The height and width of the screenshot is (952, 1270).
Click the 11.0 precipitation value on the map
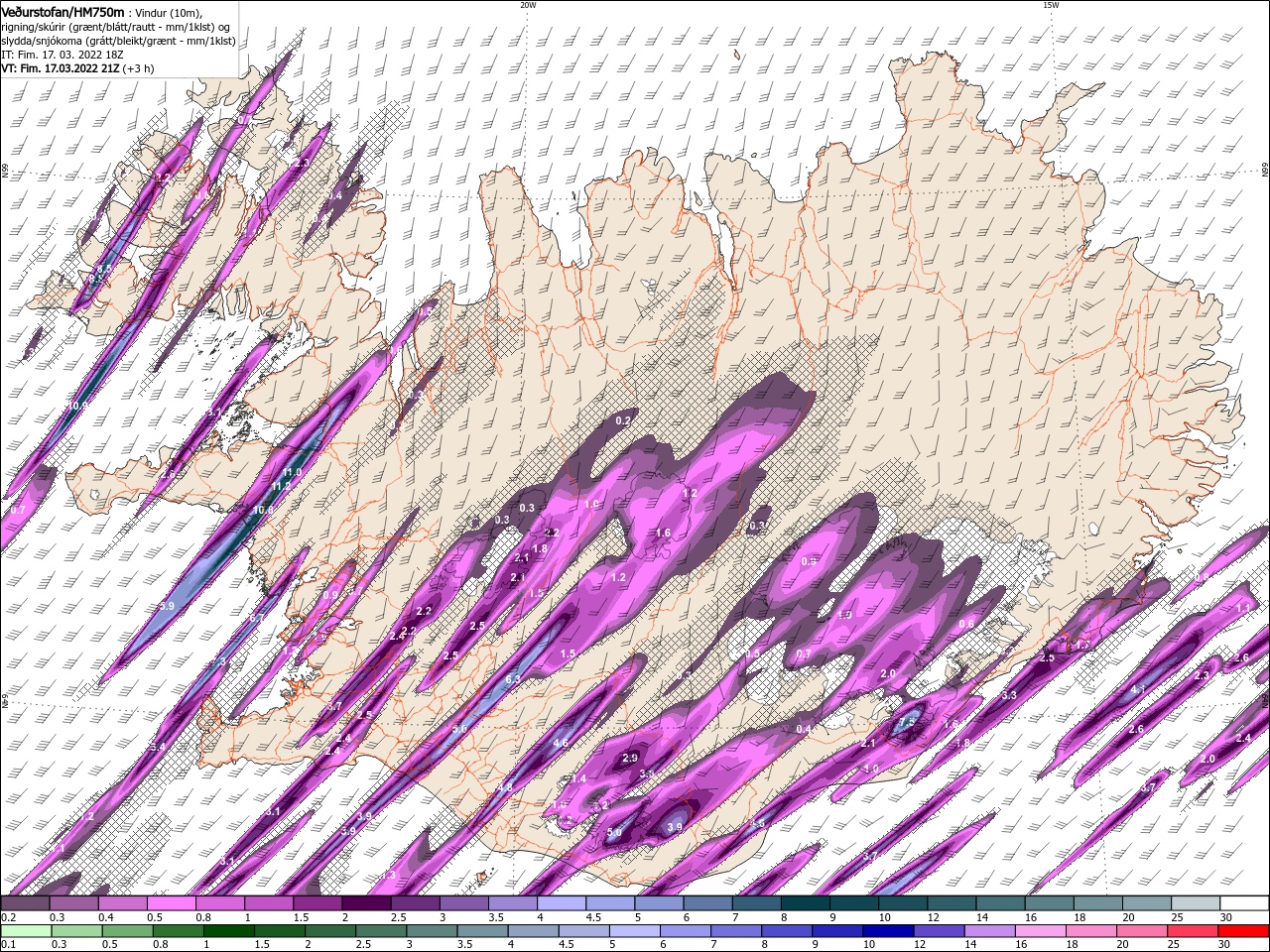coord(293,472)
